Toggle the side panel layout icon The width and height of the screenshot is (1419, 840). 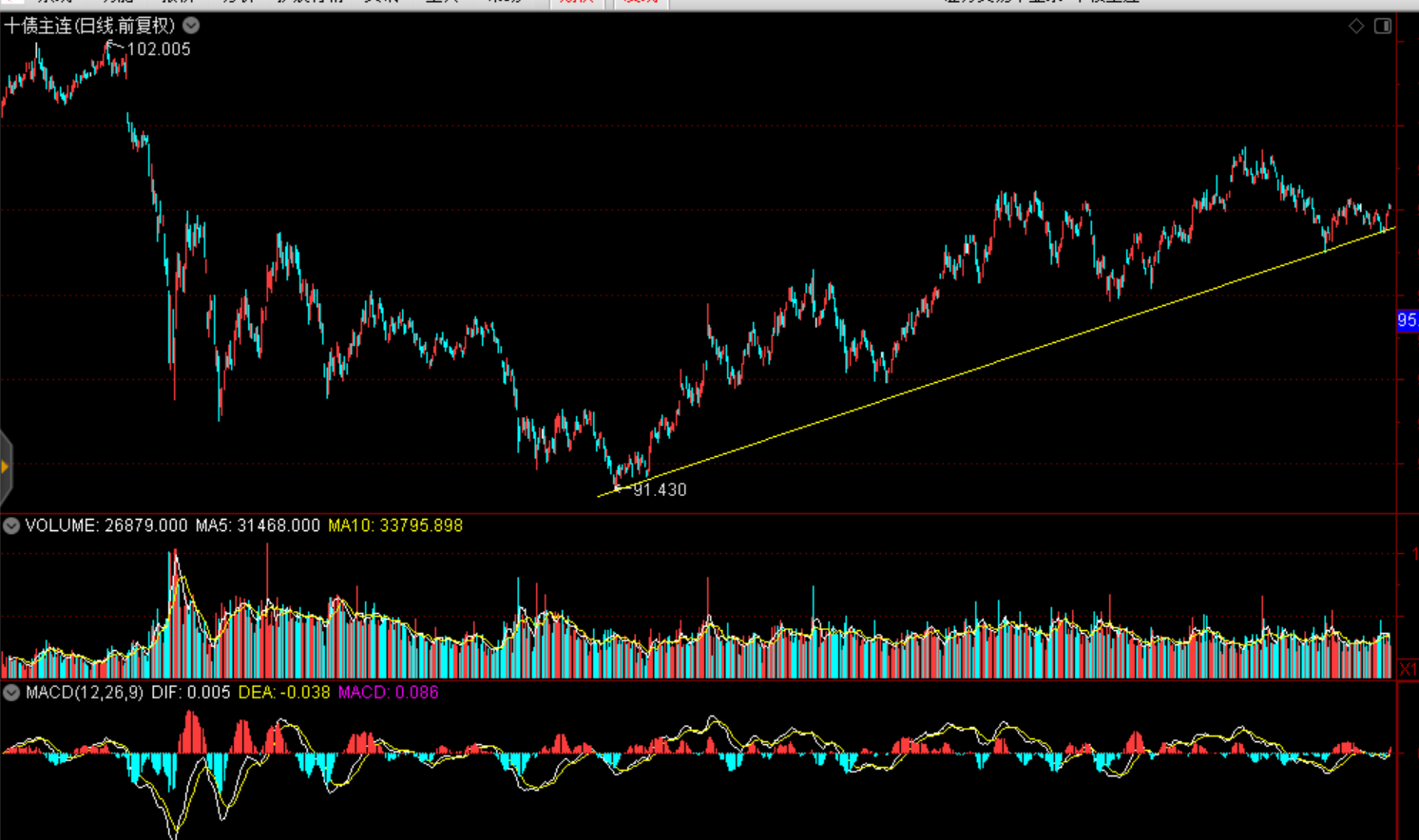[x=1383, y=26]
